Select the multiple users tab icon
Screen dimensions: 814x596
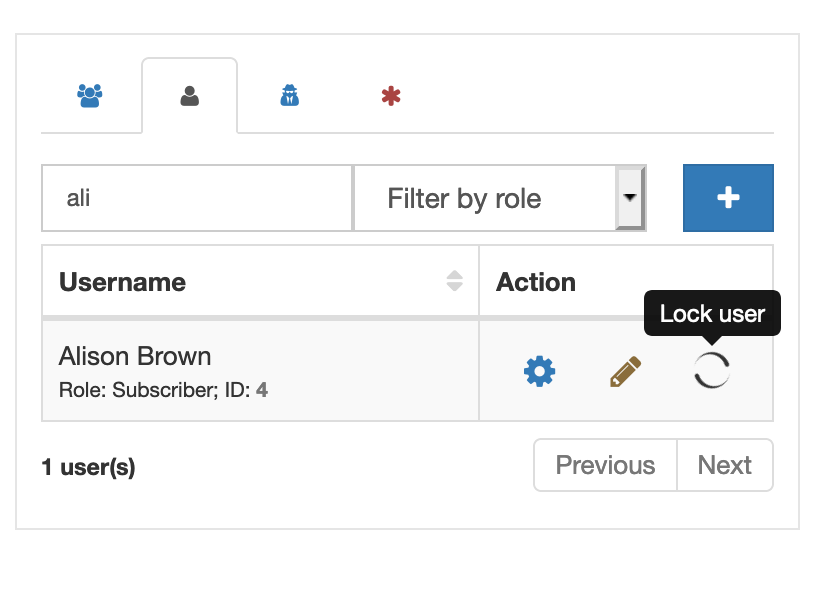(x=90, y=94)
